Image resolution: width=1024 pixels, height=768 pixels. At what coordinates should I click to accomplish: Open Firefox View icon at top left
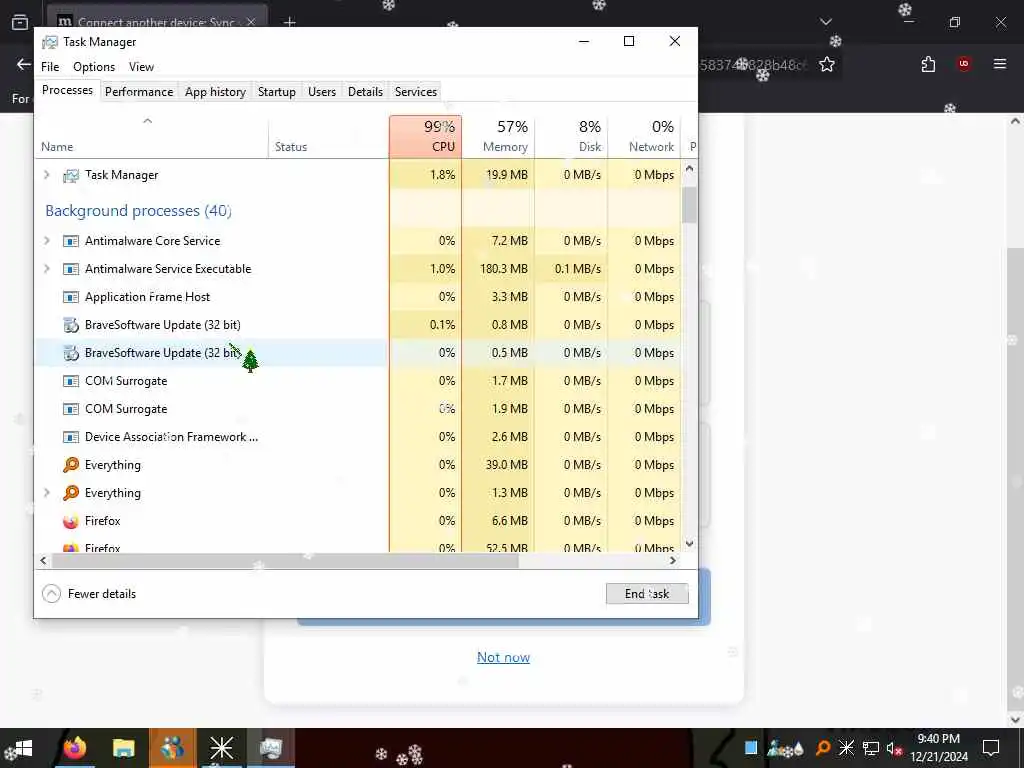tap(20, 22)
